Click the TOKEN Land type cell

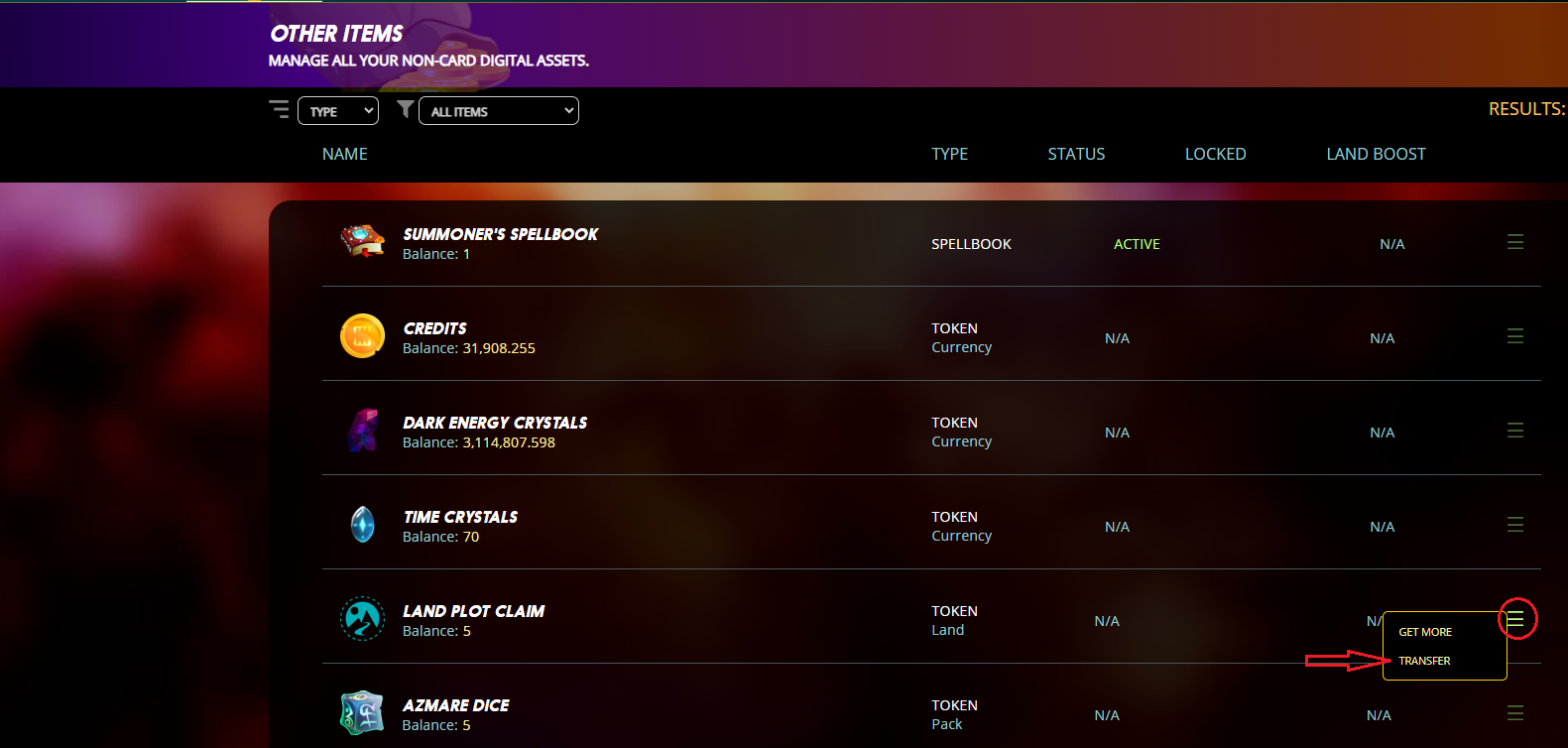(954, 620)
